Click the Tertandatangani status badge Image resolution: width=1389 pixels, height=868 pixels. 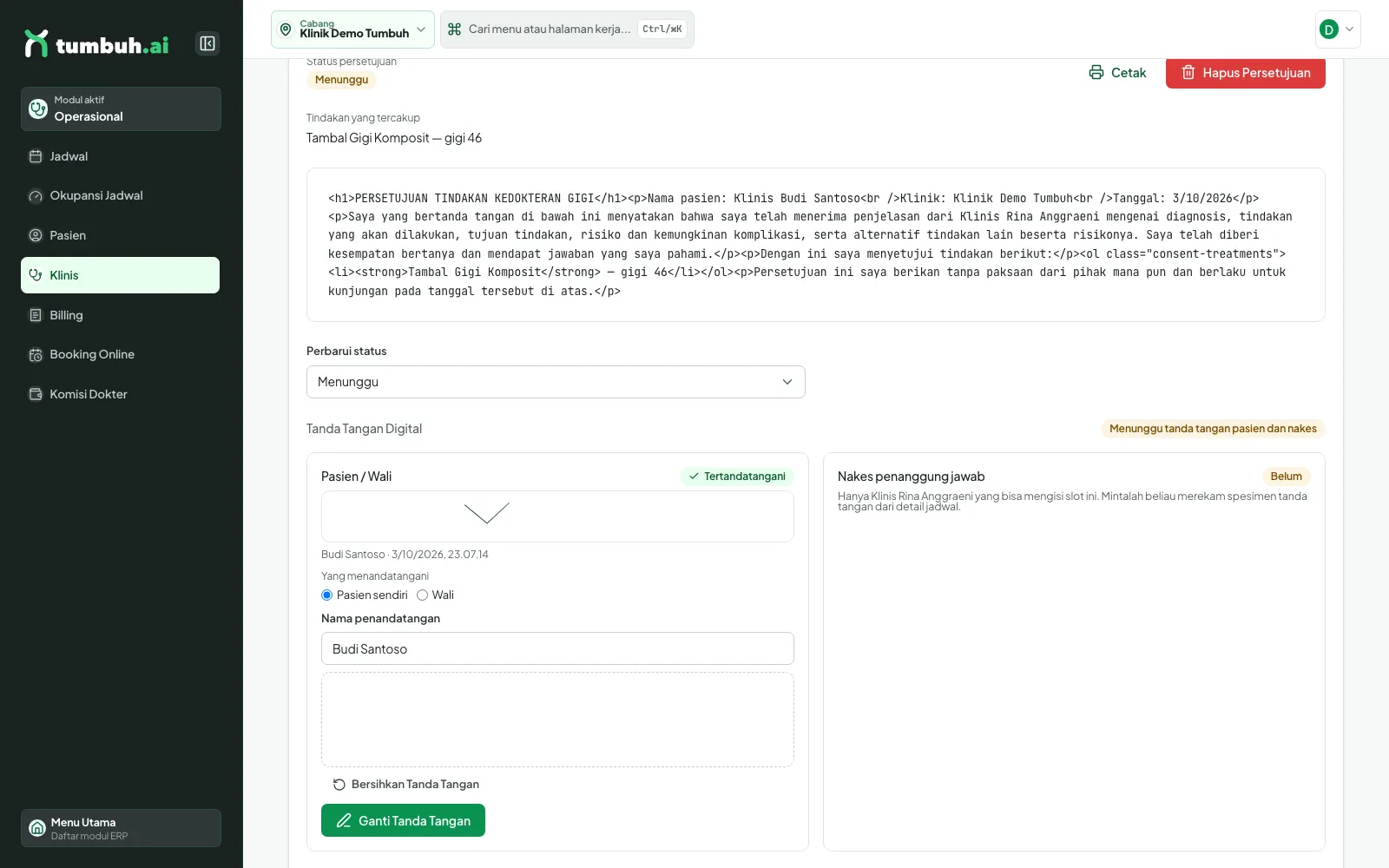(x=737, y=477)
